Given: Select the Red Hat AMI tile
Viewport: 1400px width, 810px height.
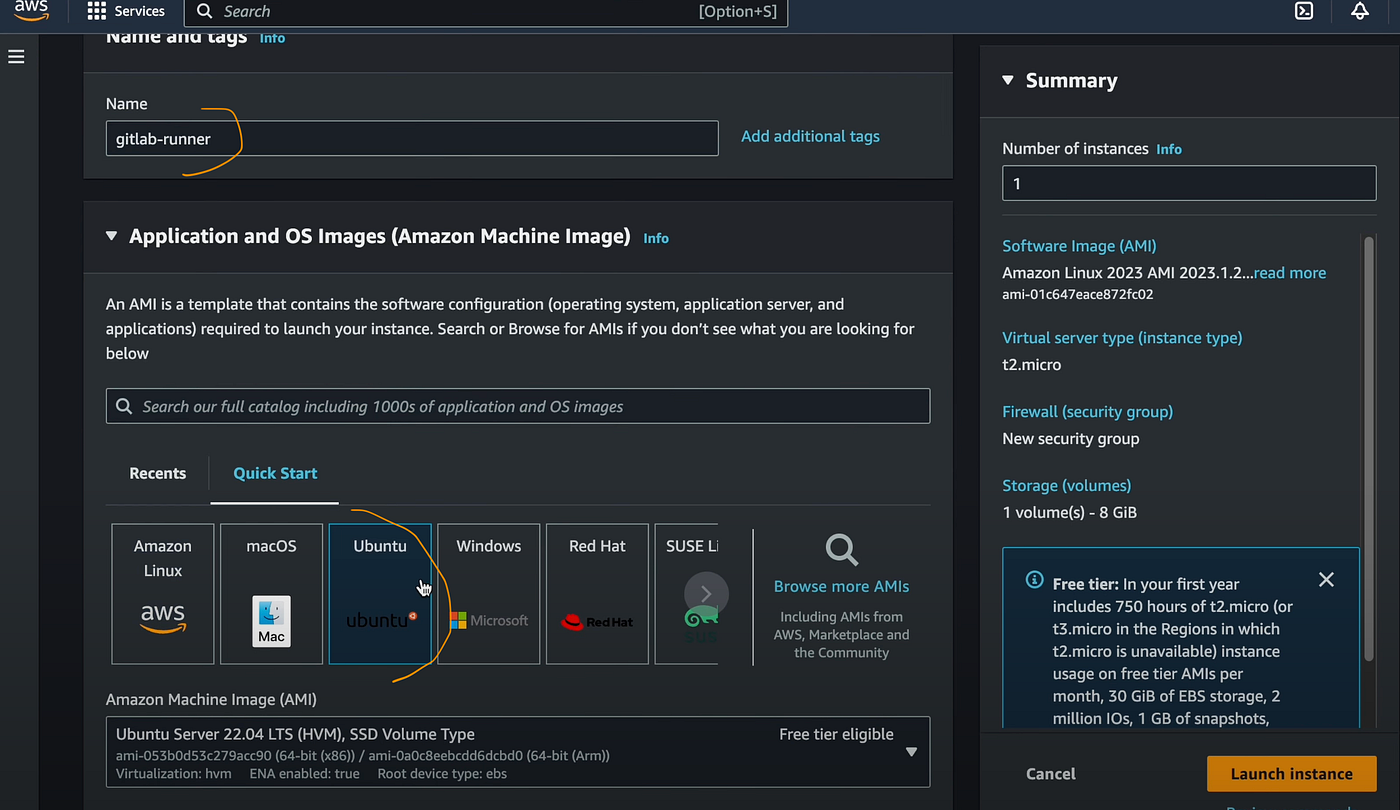Looking at the screenshot, I should pos(597,594).
